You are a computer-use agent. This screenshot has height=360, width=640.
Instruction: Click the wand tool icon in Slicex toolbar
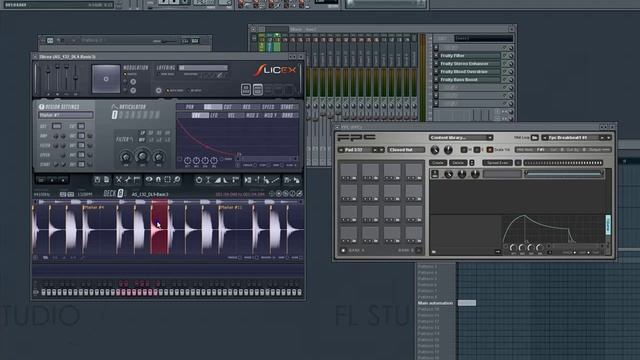tap(128, 180)
